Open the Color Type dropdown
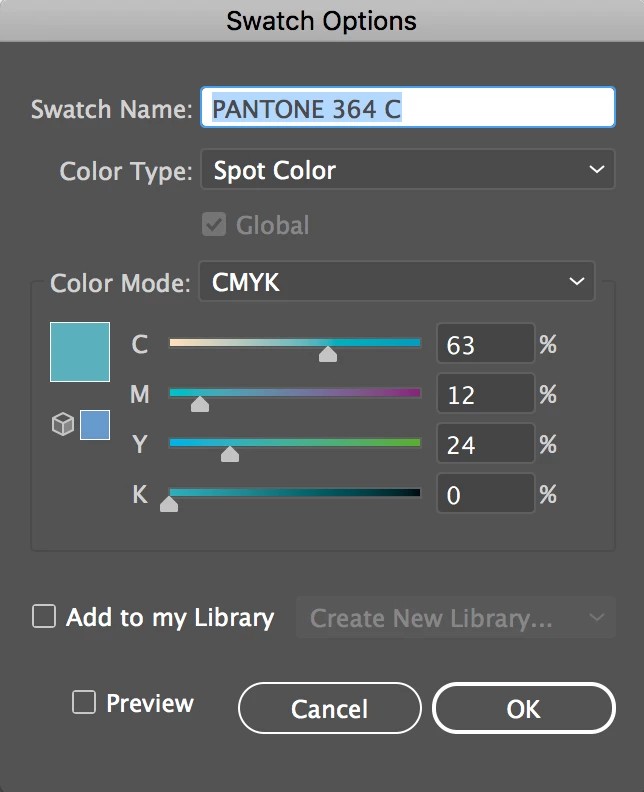644x792 pixels. [407, 170]
